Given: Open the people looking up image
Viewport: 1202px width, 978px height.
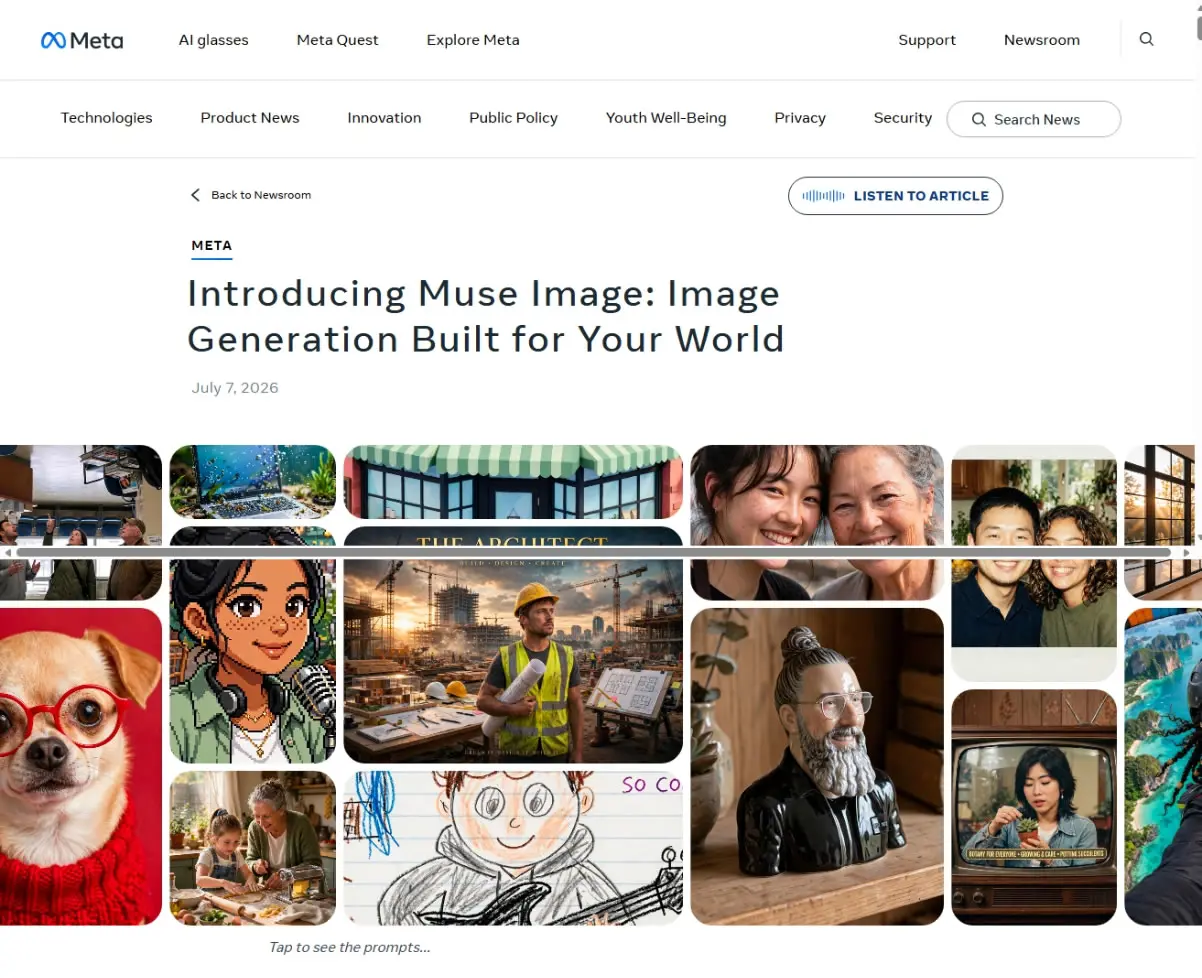Looking at the screenshot, I should pos(80,522).
